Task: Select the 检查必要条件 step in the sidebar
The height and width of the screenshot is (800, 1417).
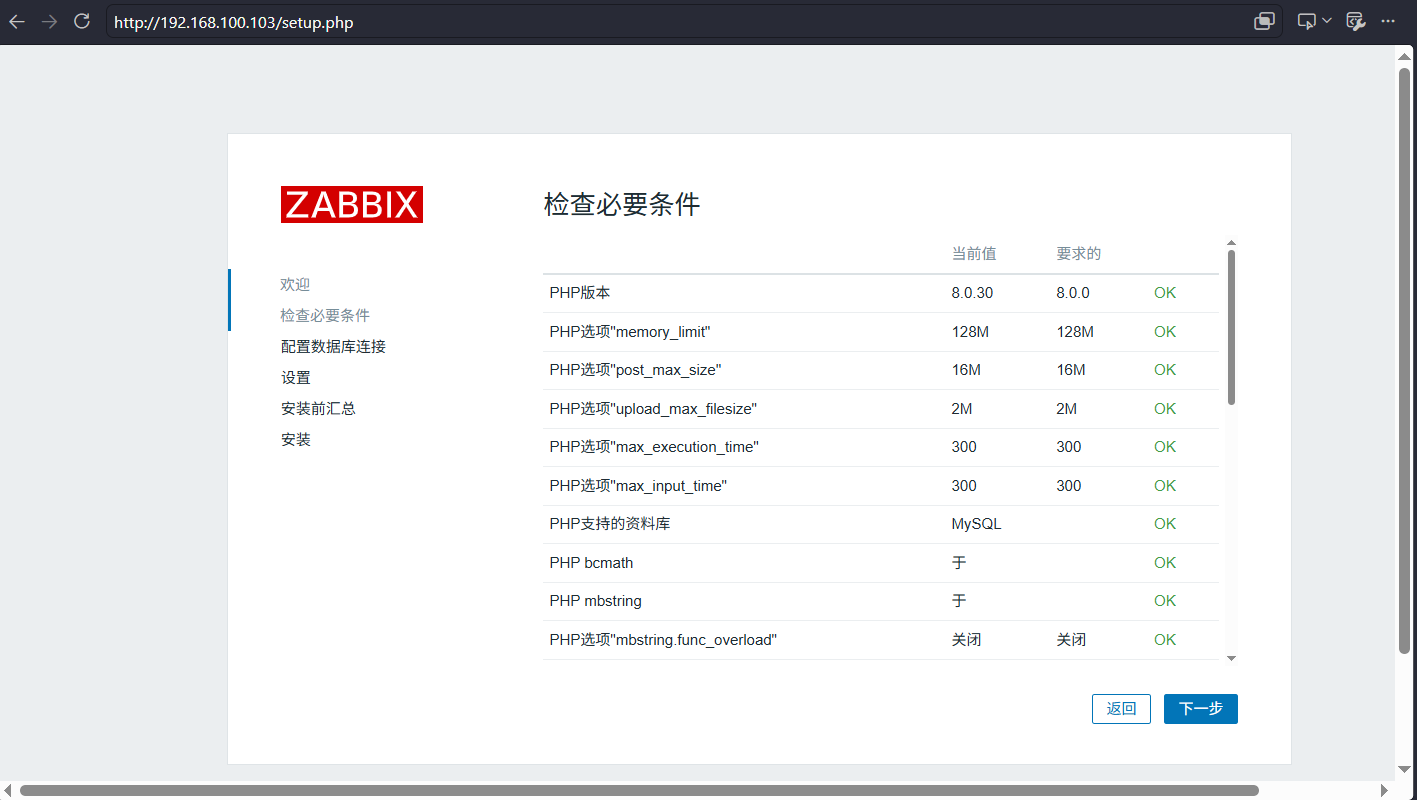Action: point(325,316)
